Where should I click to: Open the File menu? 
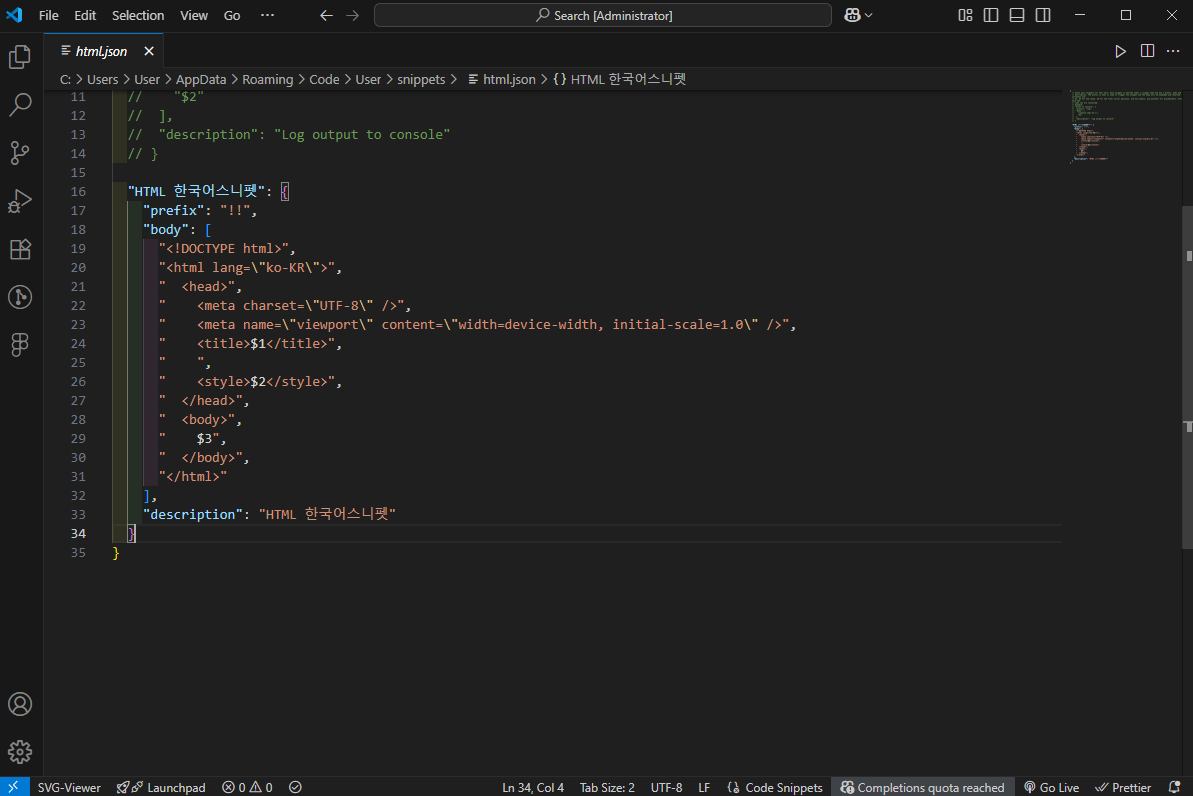click(x=49, y=15)
